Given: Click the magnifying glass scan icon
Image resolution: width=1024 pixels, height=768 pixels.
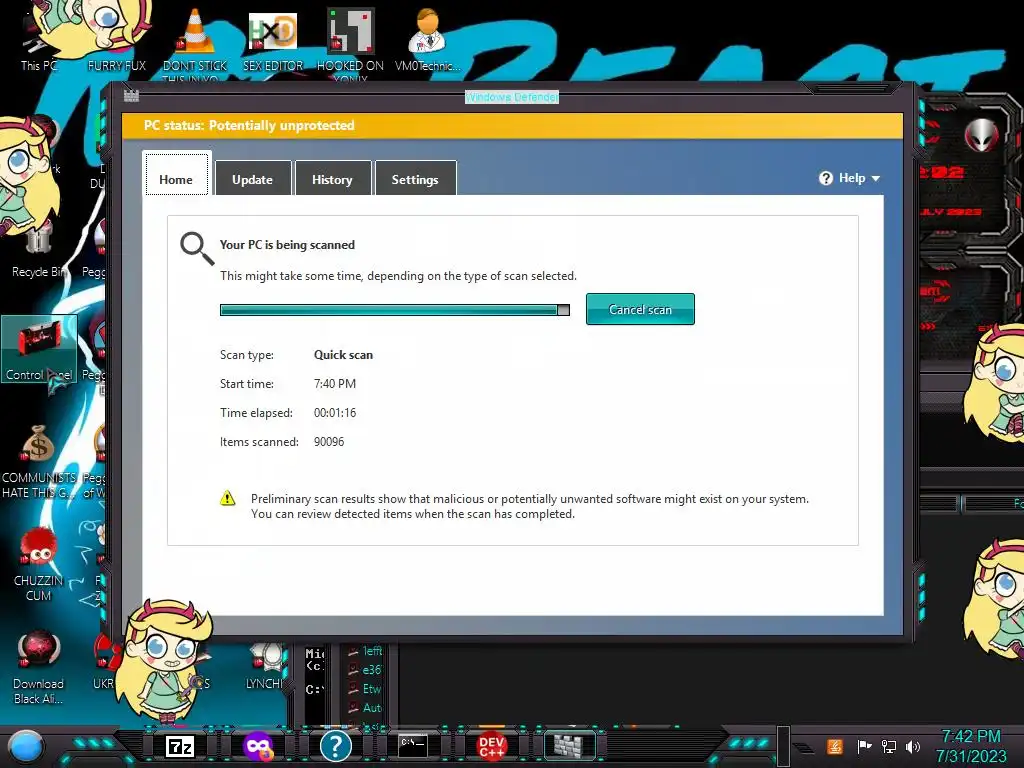Looking at the screenshot, I should (197, 248).
